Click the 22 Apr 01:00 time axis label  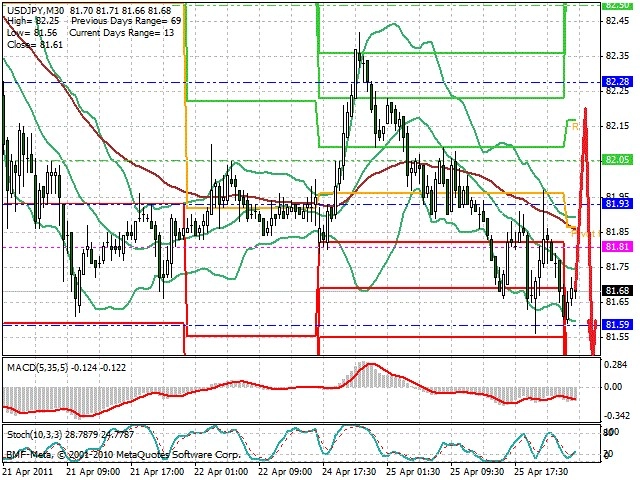tap(221, 472)
